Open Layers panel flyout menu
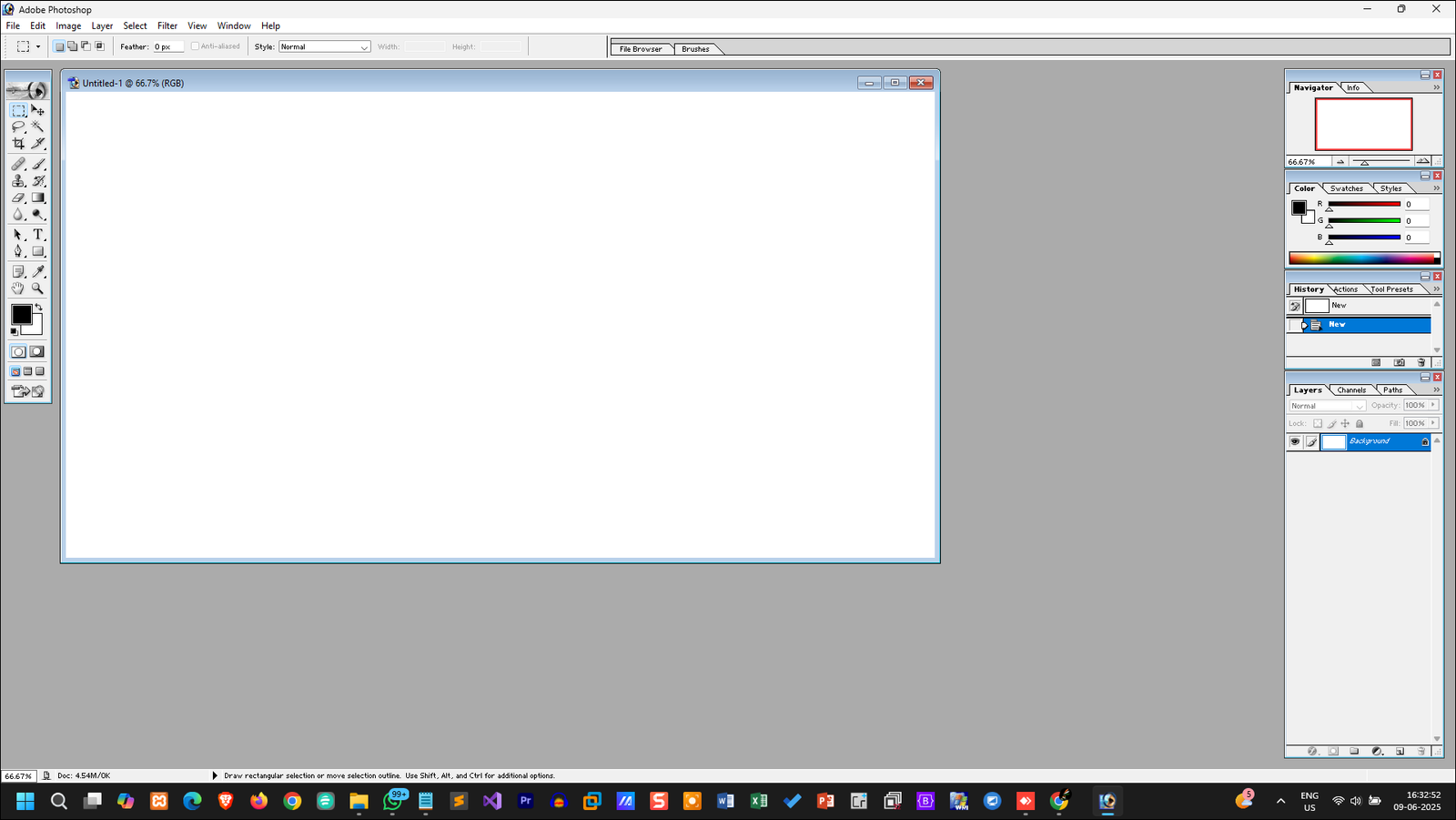The image size is (1456, 820). (1436, 390)
